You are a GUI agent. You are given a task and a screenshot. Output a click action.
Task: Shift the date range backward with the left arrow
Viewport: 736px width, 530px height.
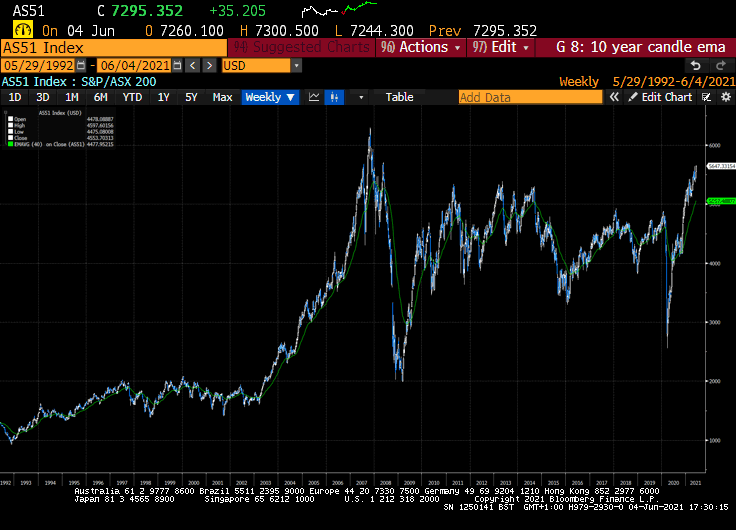(x=192, y=65)
